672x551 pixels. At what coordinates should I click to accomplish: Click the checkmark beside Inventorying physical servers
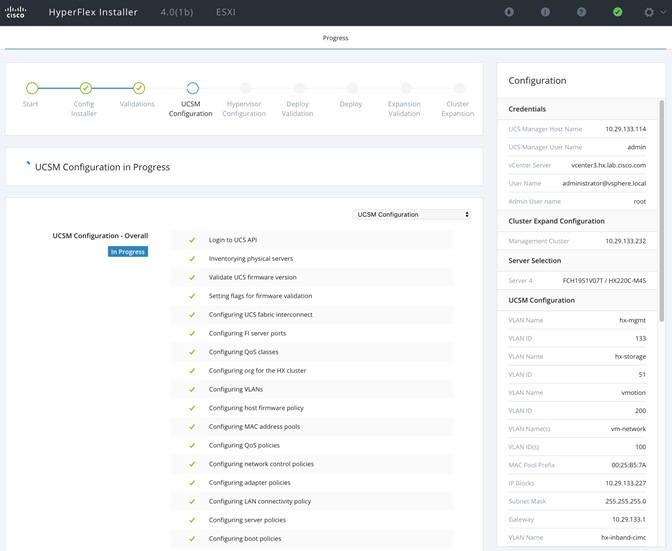click(192, 259)
